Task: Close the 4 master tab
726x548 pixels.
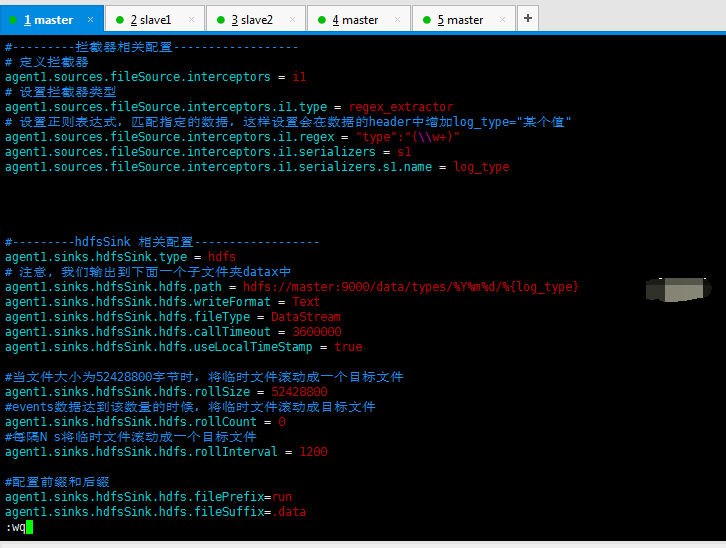Action: (397, 19)
